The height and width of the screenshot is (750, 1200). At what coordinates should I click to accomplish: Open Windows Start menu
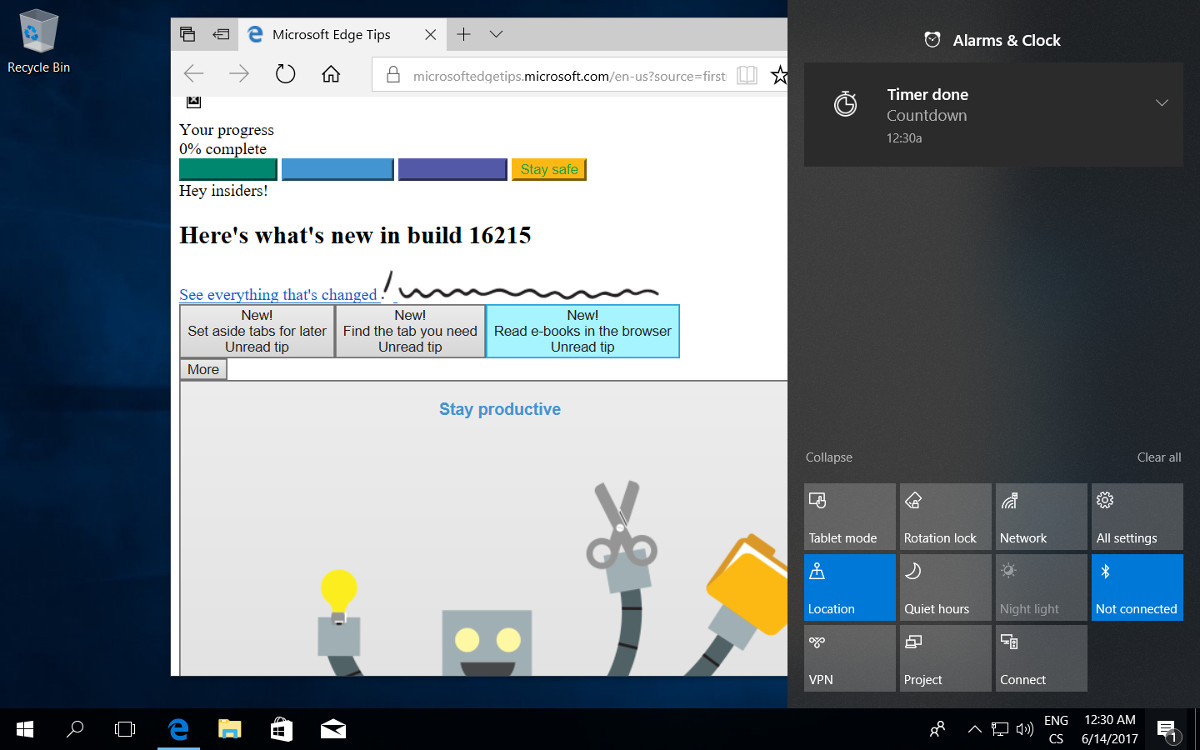tap(24, 730)
